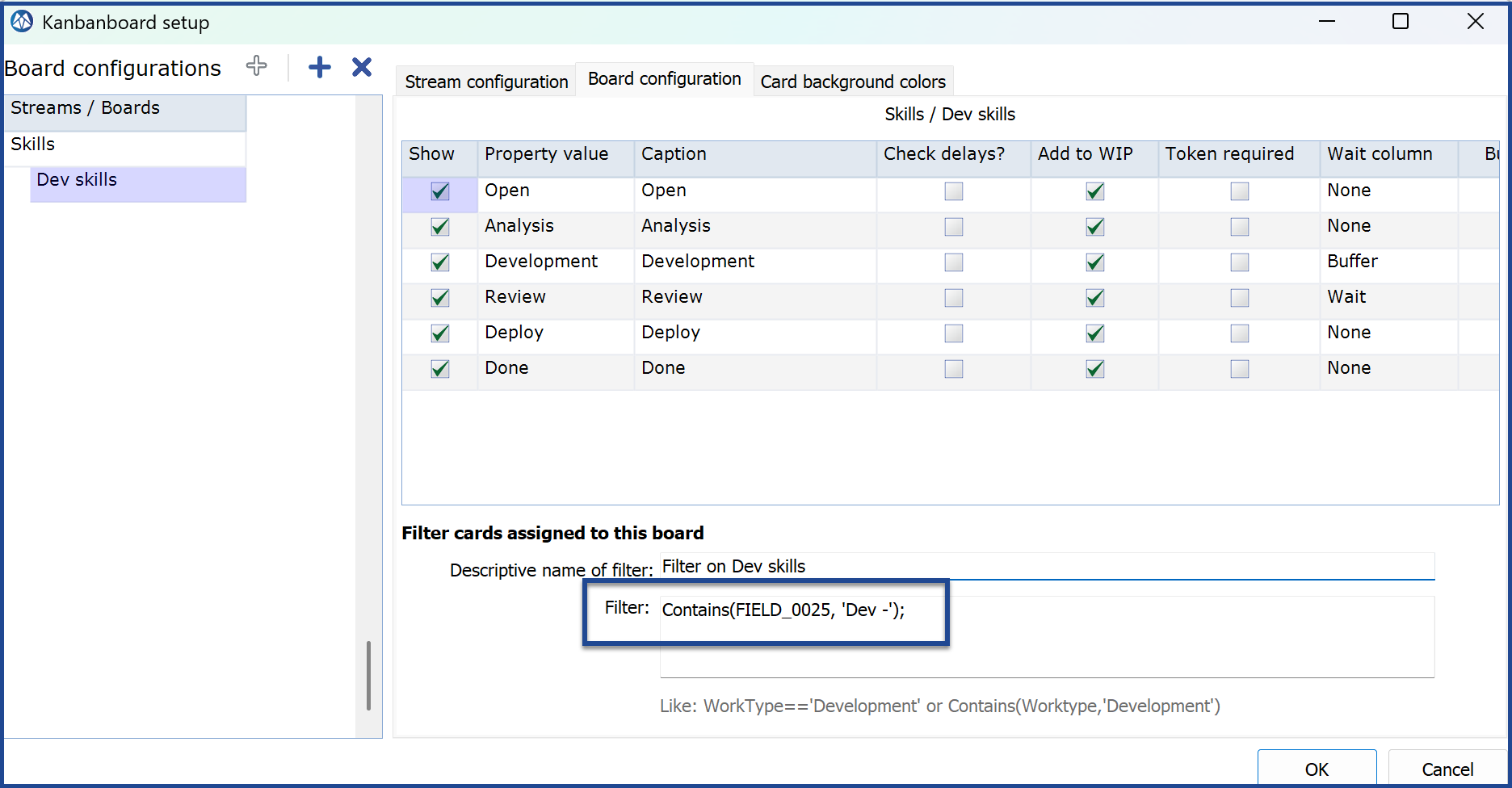Confirm with the OK button
This screenshot has width=1512, height=788.
coord(1317,769)
